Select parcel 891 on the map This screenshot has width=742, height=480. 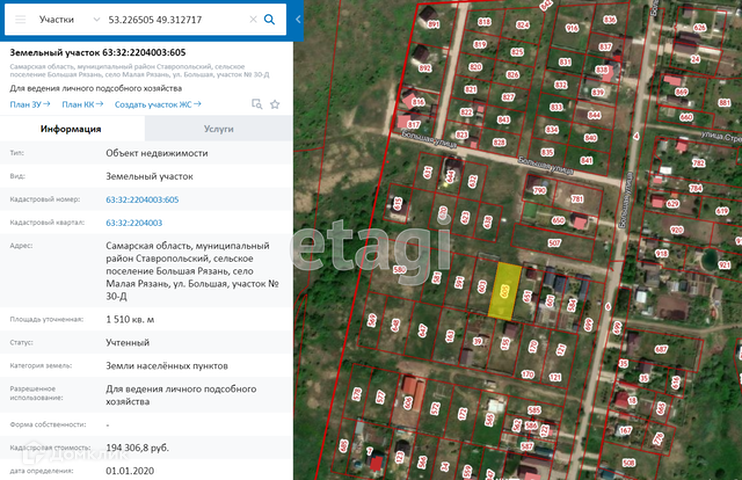pos(433,24)
